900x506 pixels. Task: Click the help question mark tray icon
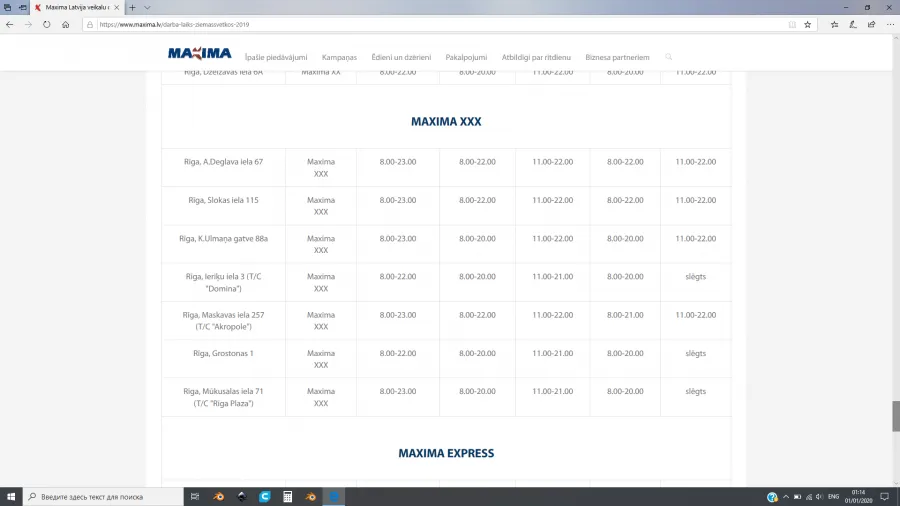pos(773,497)
